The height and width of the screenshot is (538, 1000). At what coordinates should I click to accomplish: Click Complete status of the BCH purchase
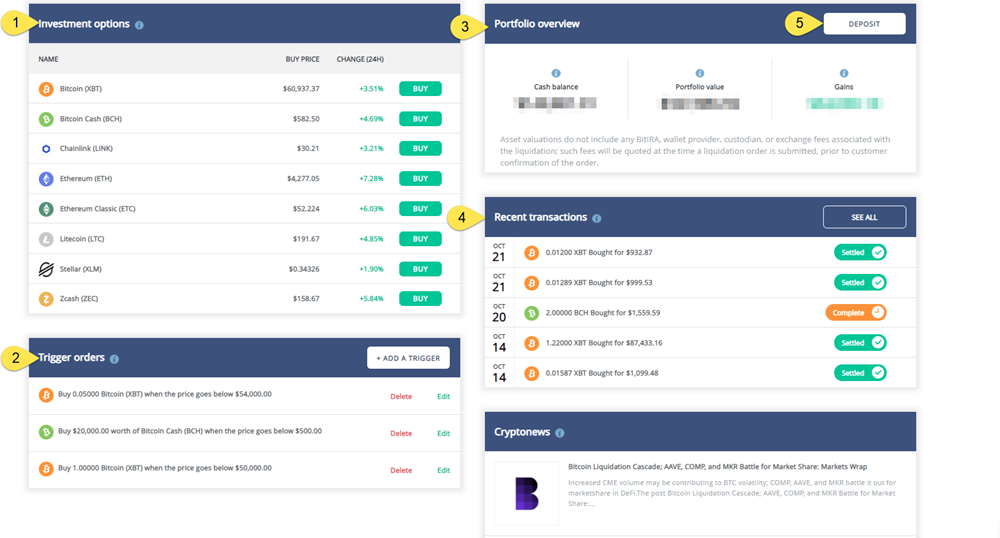(x=857, y=313)
